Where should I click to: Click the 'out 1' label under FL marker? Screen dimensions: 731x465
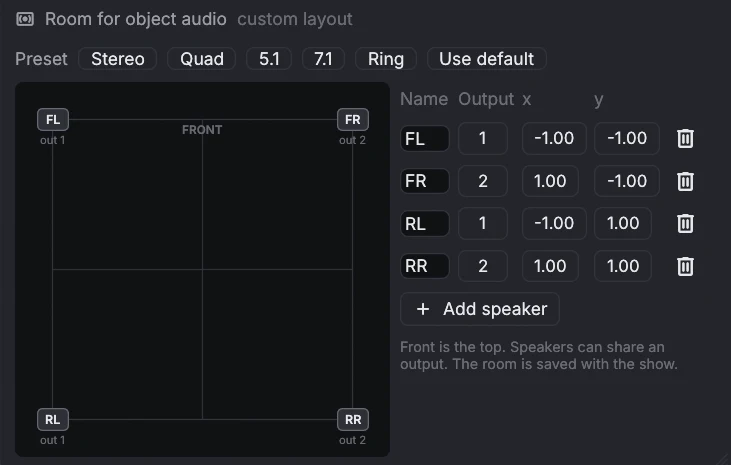tap(53, 140)
